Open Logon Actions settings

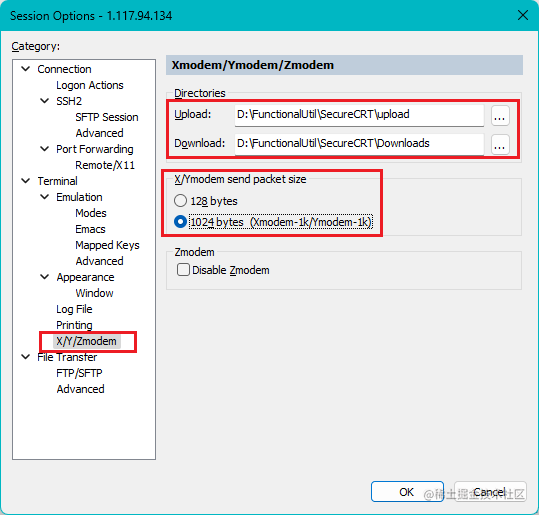[x=90, y=85]
